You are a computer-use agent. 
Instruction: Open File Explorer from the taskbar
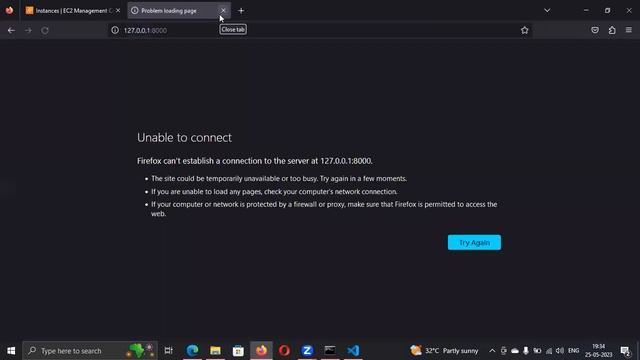pyautogui.click(x=215, y=351)
